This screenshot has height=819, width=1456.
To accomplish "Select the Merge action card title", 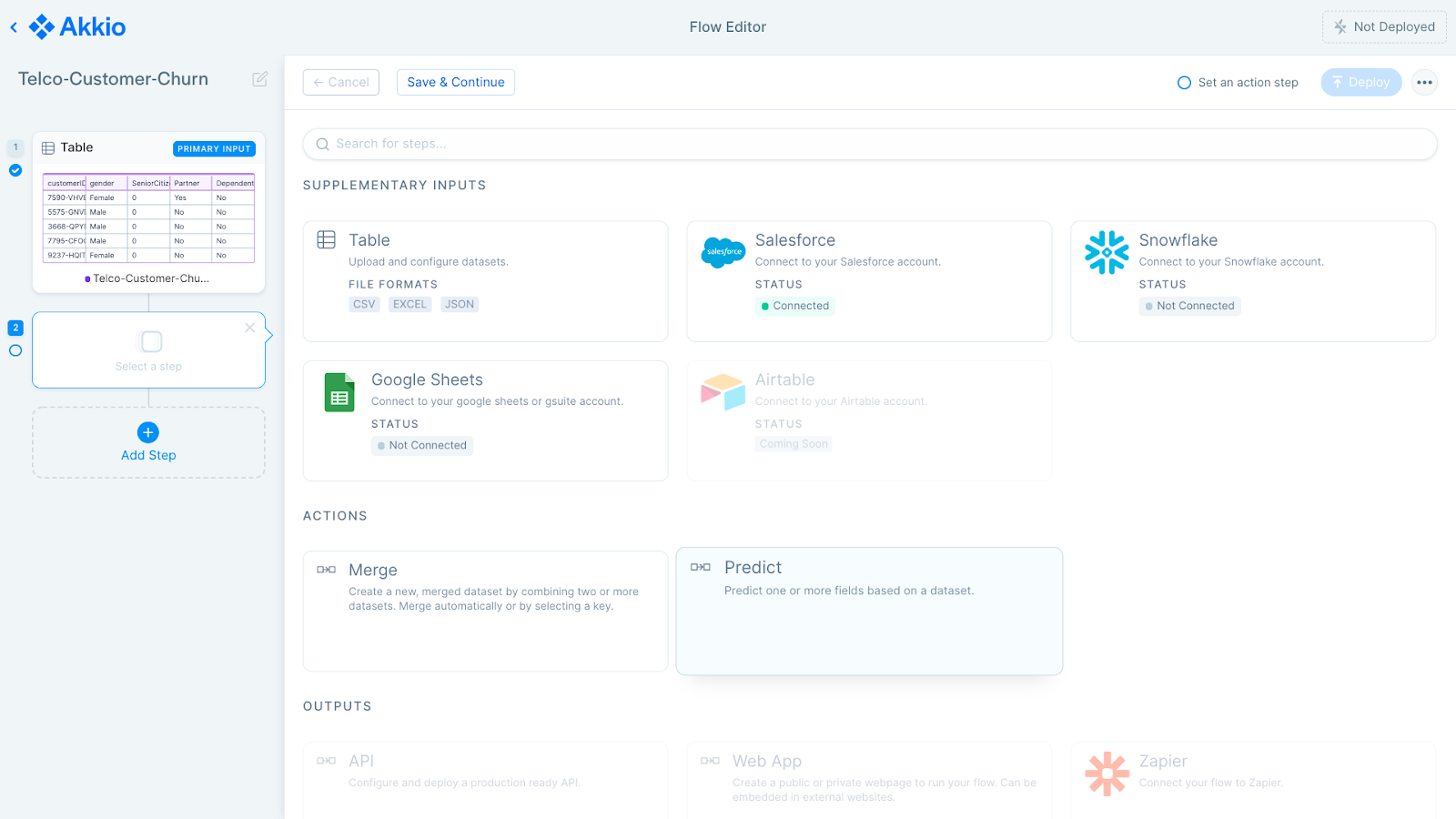I will [x=373, y=571].
